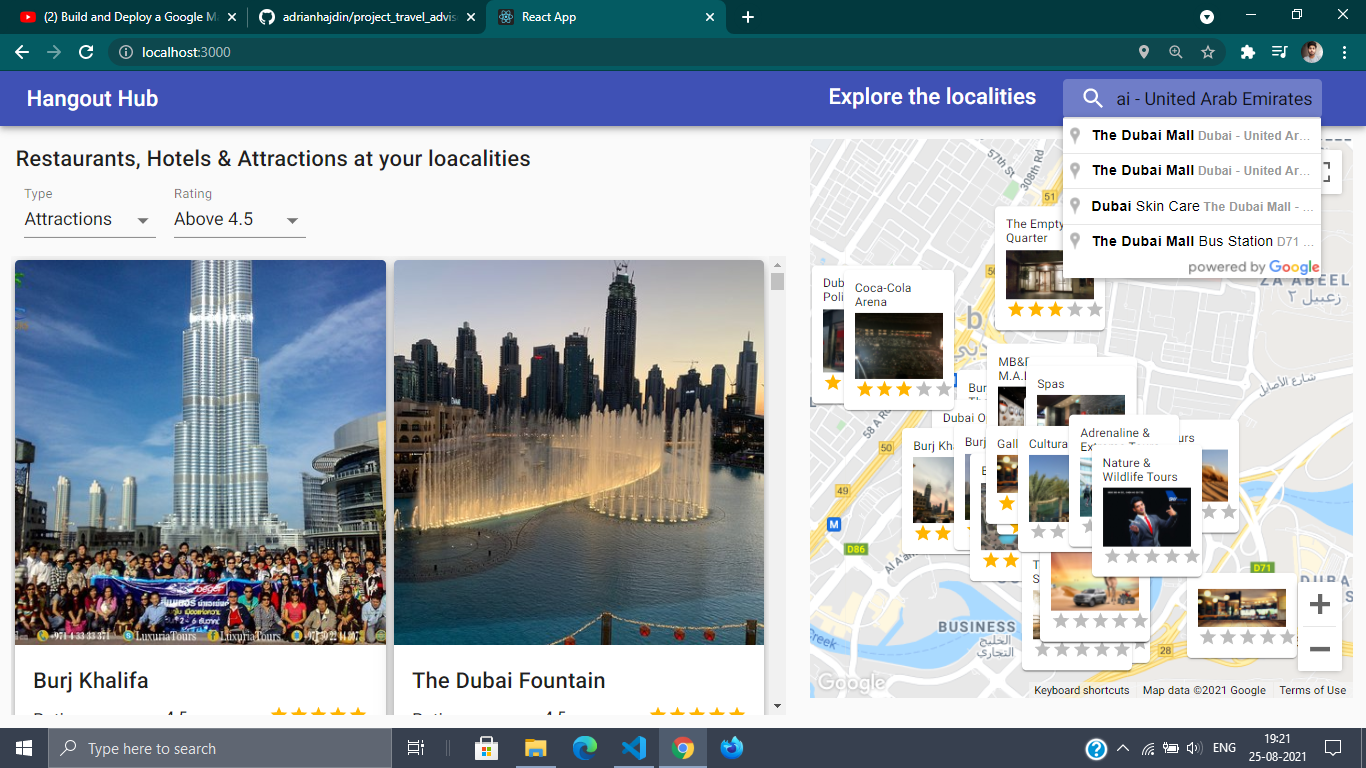The height and width of the screenshot is (768, 1366).
Task: Click The Dubai Fountain card title
Action: point(509,680)
